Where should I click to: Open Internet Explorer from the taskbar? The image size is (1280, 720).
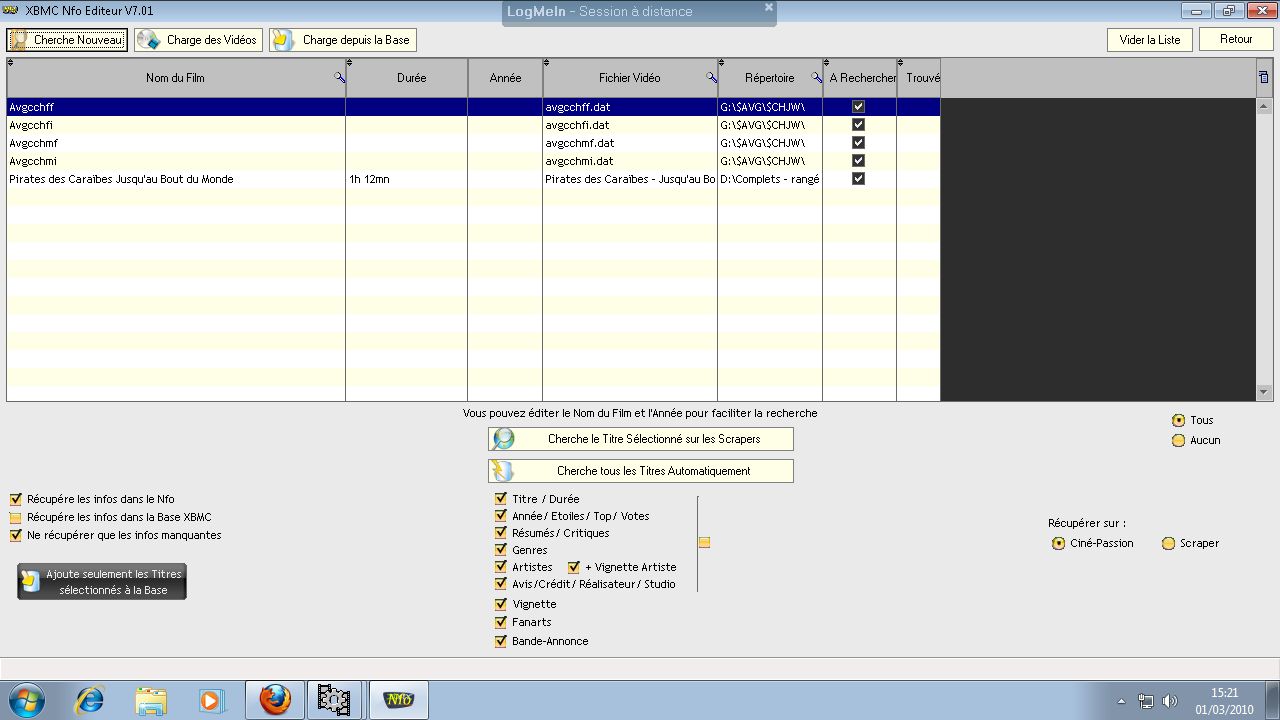[x=90, y=700]
